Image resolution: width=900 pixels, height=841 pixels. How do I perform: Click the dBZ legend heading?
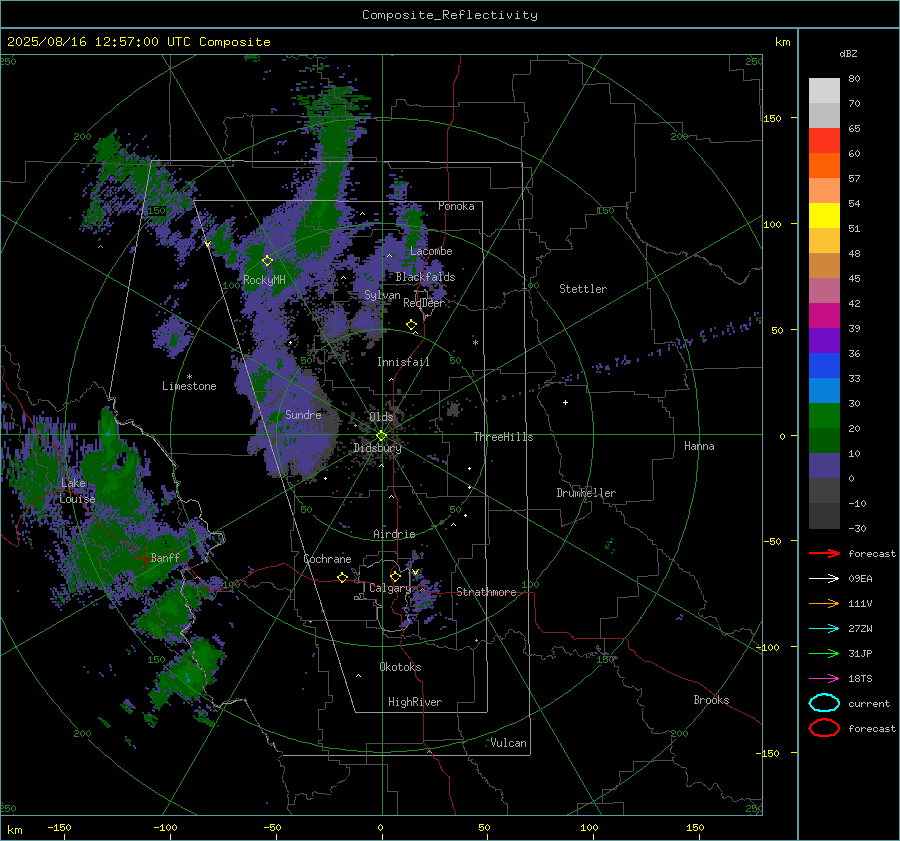coord(848,53)
